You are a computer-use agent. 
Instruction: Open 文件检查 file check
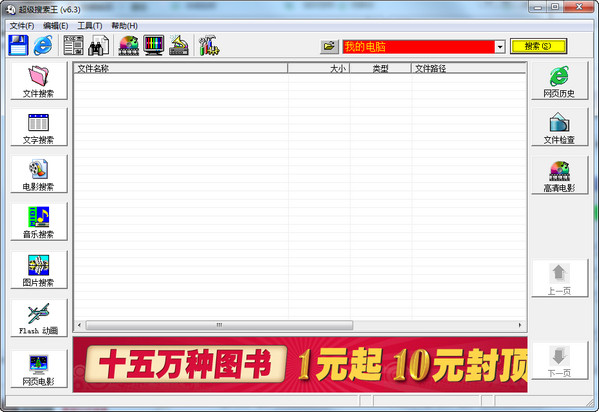pyautogui.click(x=559, y=127)
